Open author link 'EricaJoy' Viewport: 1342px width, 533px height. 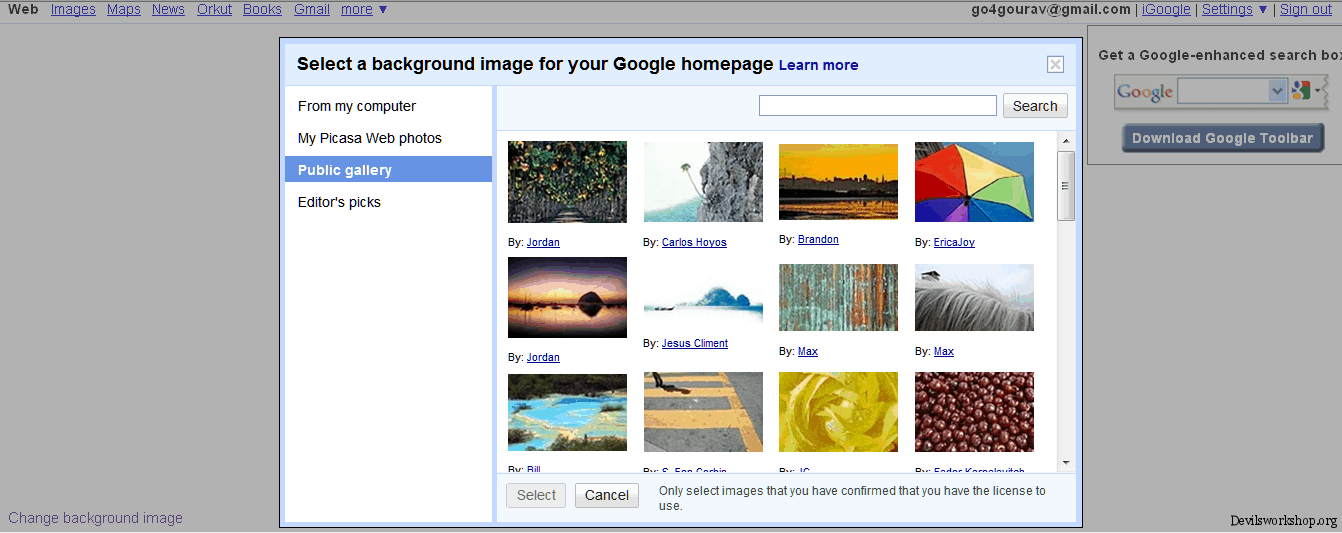(x=954, y=243)
